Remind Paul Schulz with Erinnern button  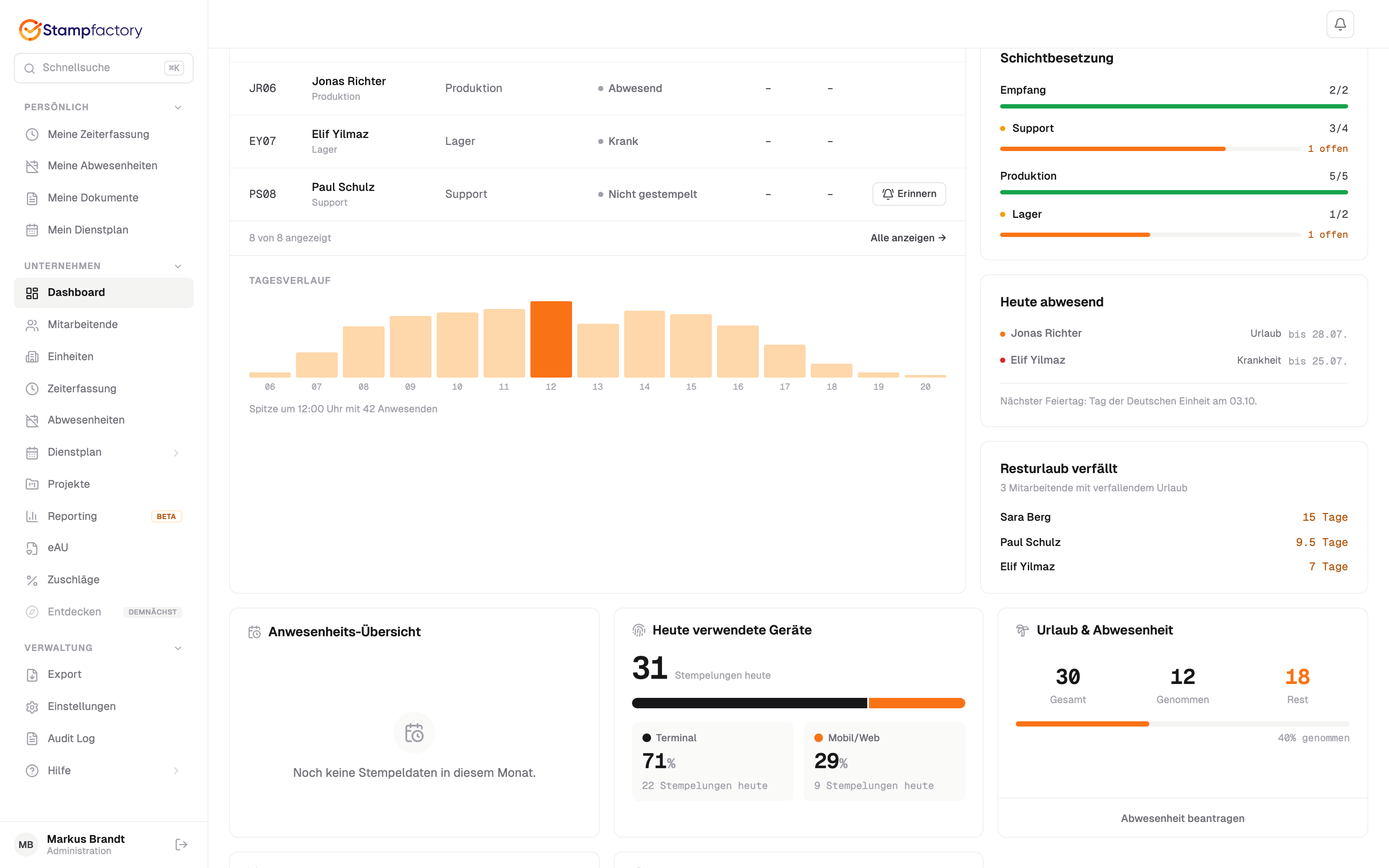909,194
